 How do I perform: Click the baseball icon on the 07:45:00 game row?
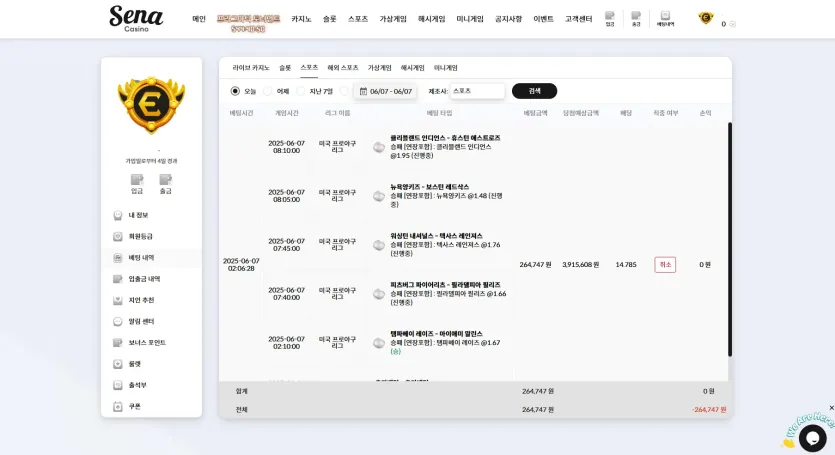point(379,245)
